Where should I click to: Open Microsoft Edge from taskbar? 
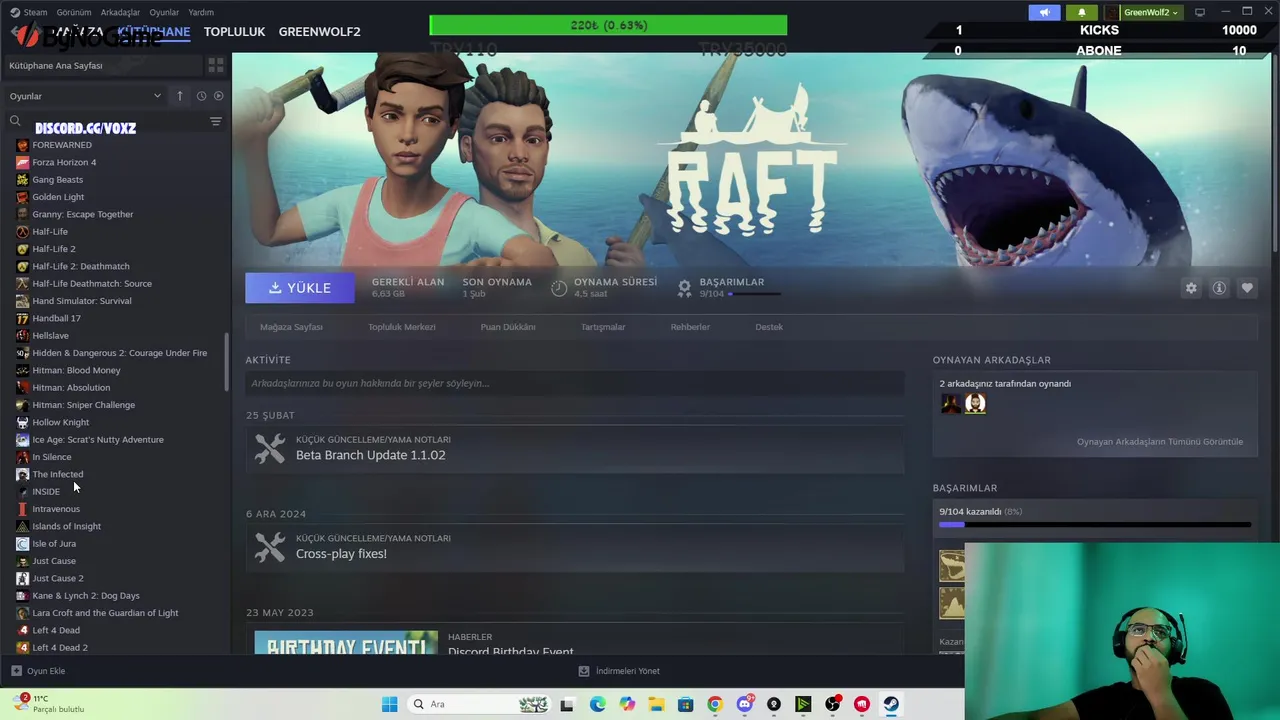pos(597,704)
